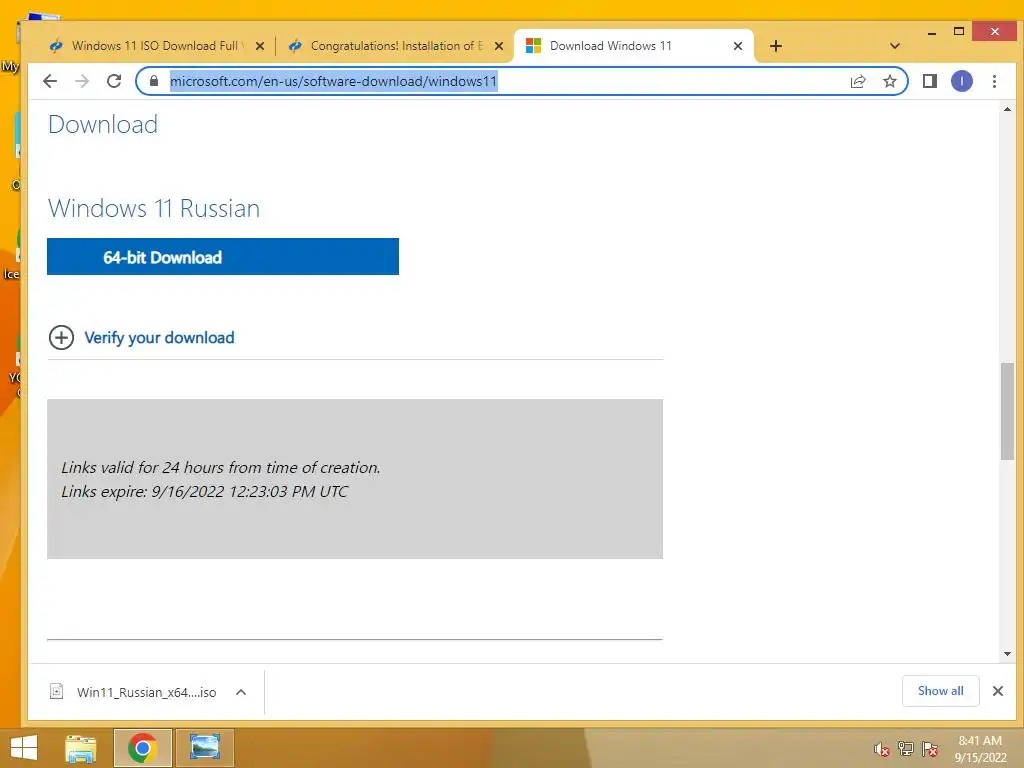The height and width of the screenshot is (768, 1024).
Task: Click the forward navigation arrow
Action: (x=82, y=81)
